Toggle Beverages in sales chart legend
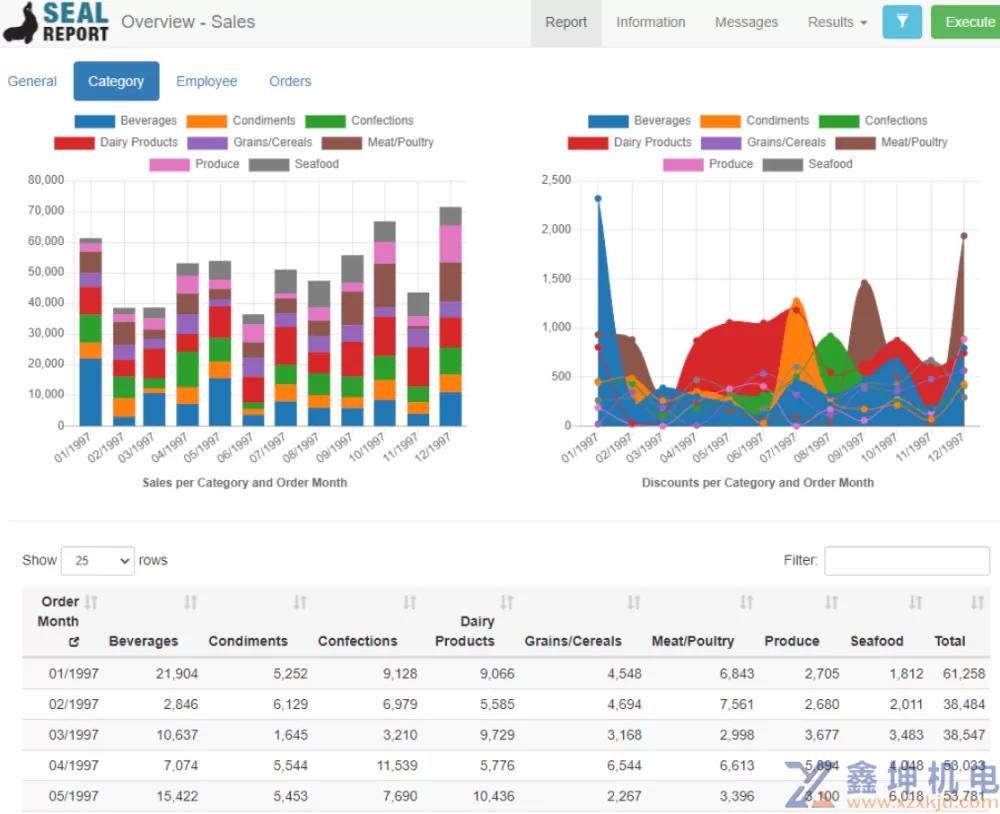 point(126,121)
